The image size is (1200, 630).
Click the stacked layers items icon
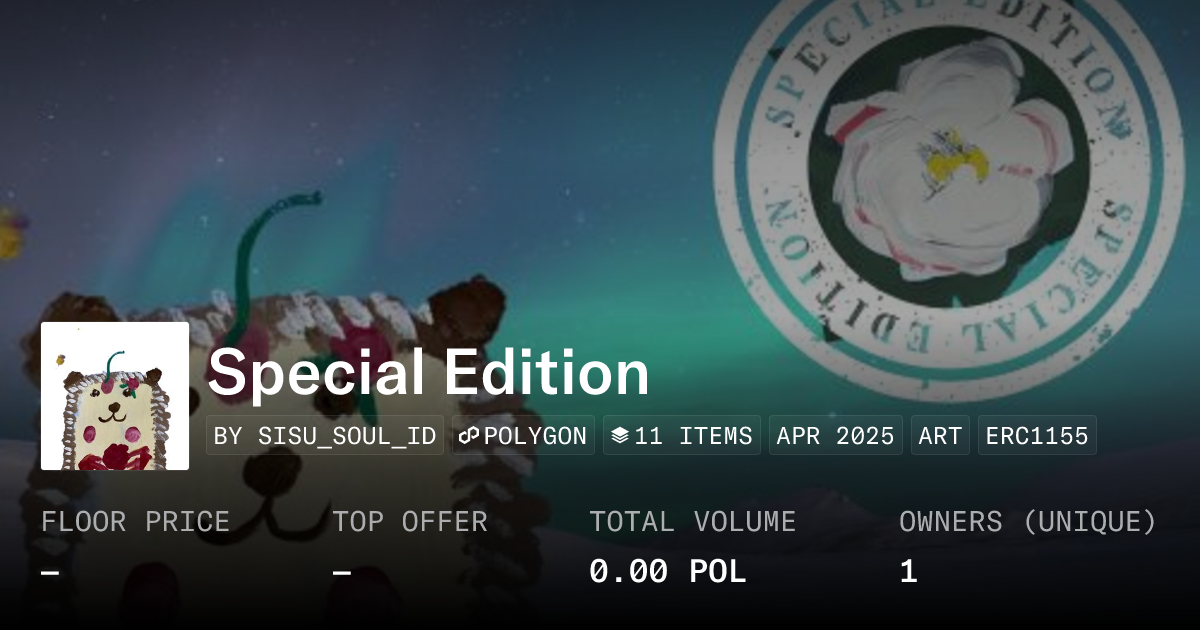pyautogui.click(x=620, y=436)
